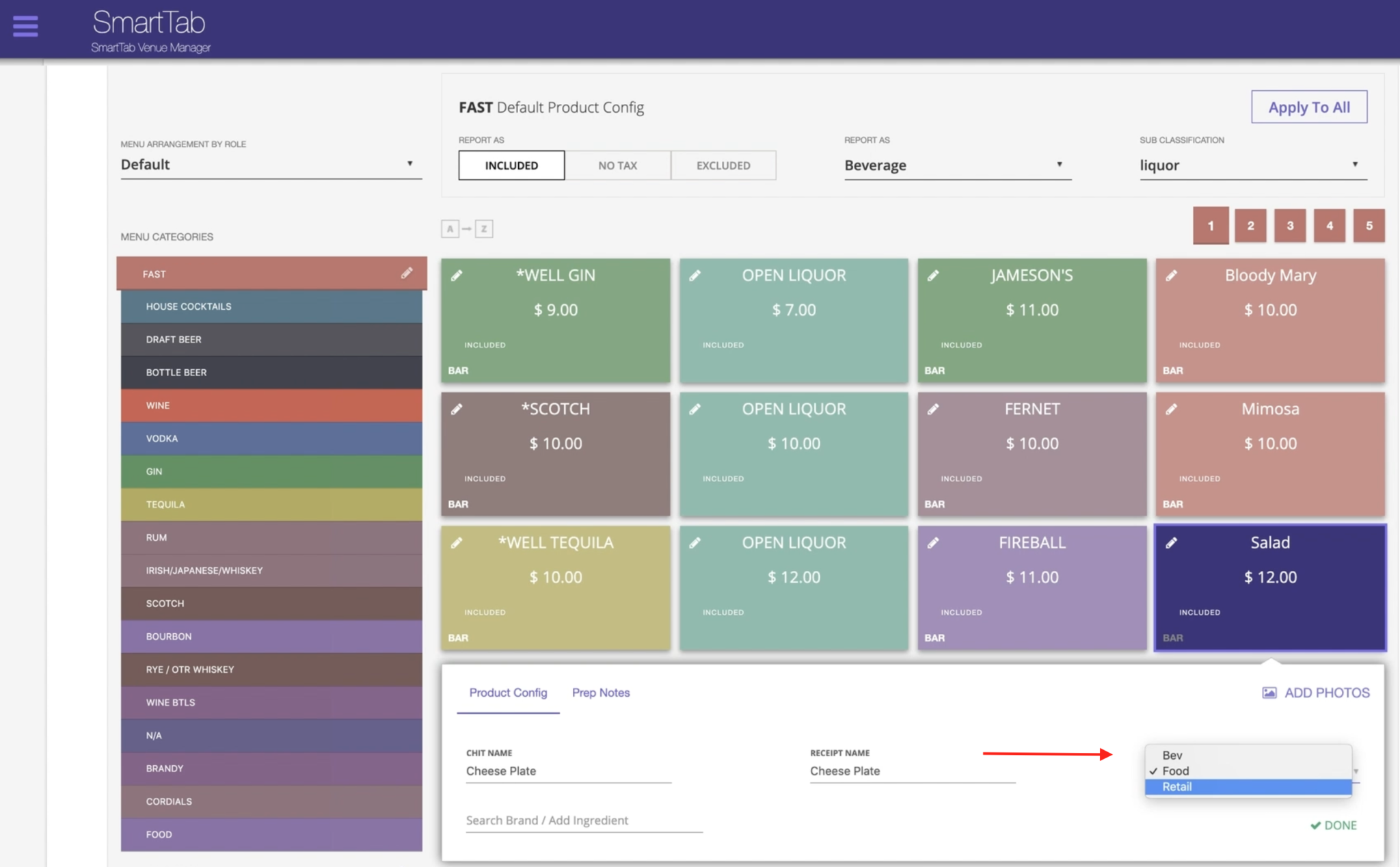
Task: Open the Report As Beverage dropdown
Action: coord(957,165)
